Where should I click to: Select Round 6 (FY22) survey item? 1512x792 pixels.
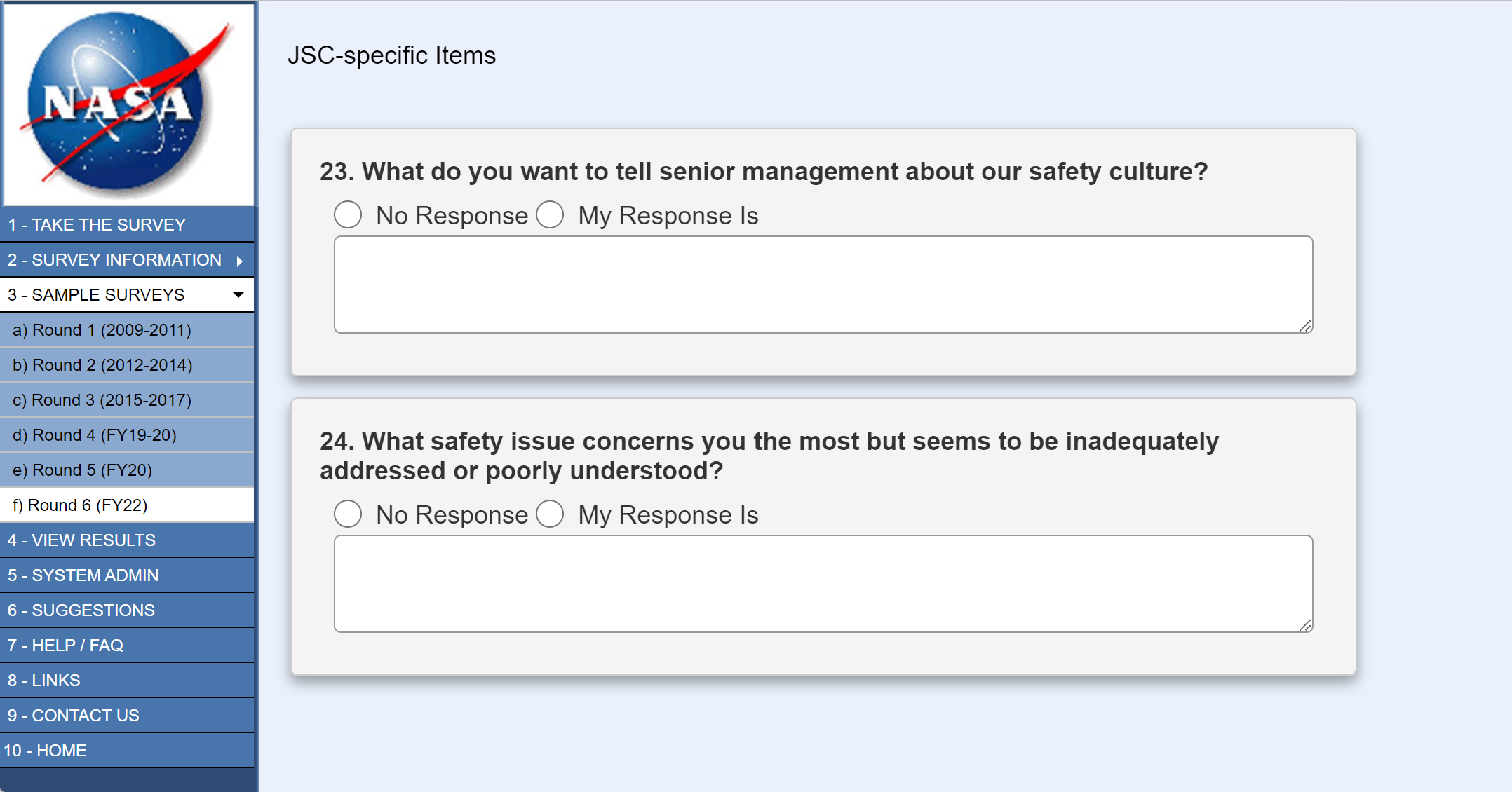click(x=80, y=505)
